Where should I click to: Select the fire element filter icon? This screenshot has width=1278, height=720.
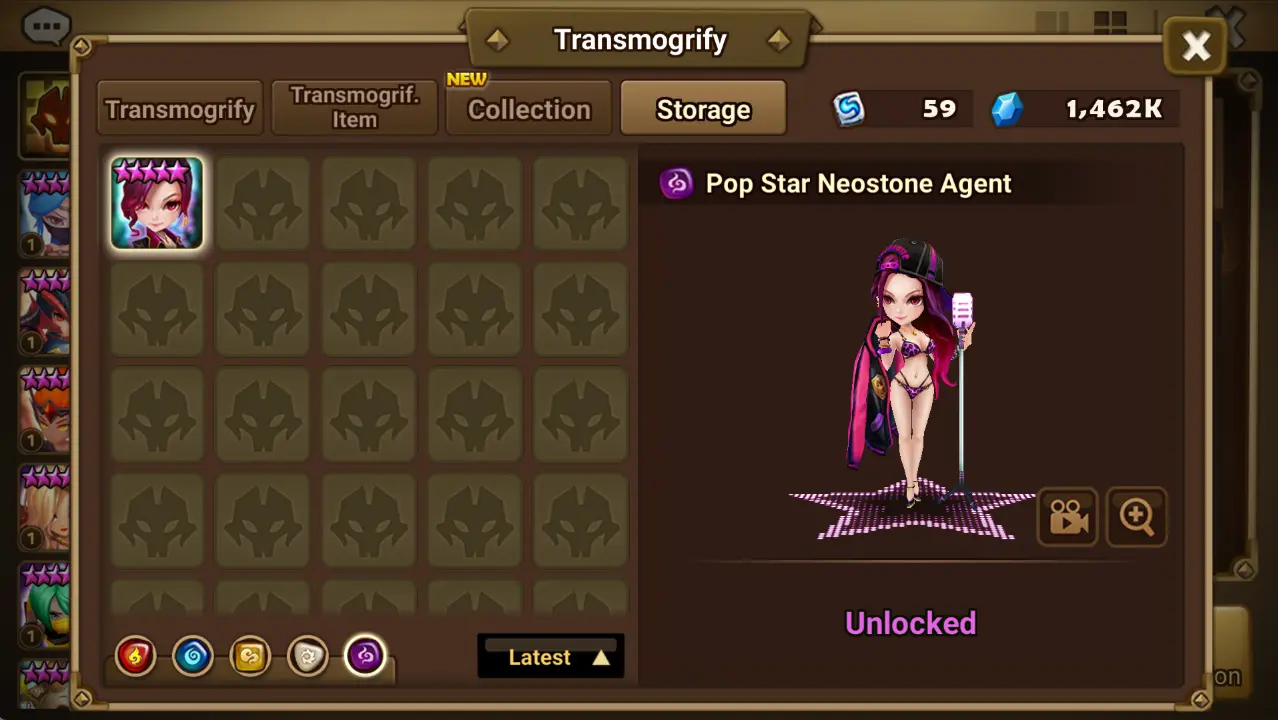pos(136,657)
